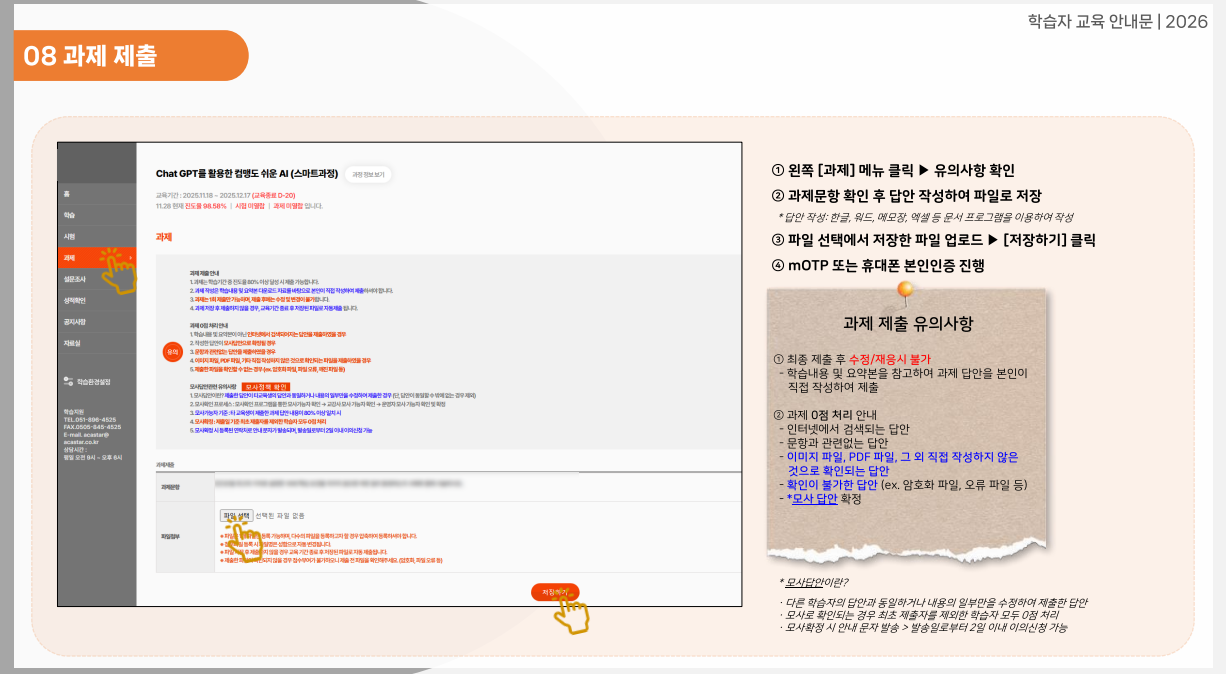Click the 파일 선택 file button
This screenshot has height=674, width=1226.
tap(236, 515)
